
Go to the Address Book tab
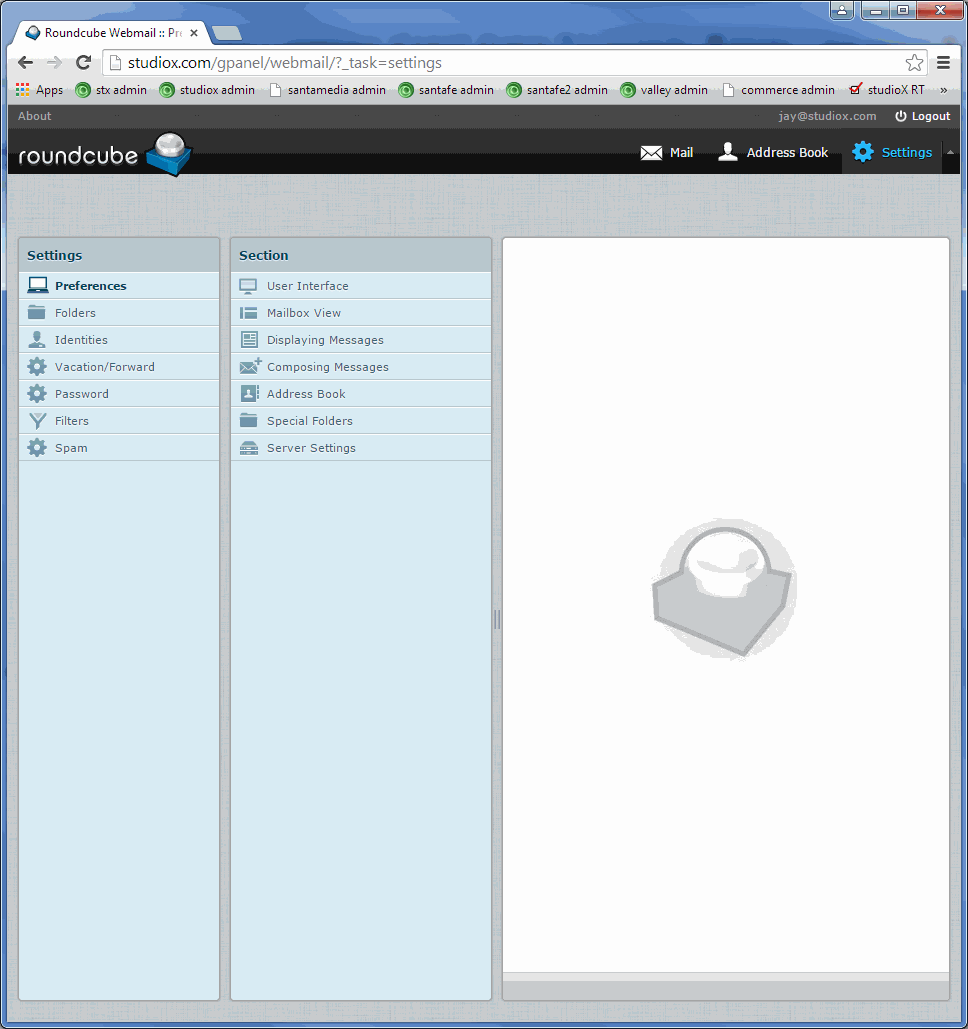(x=773, y=153)
